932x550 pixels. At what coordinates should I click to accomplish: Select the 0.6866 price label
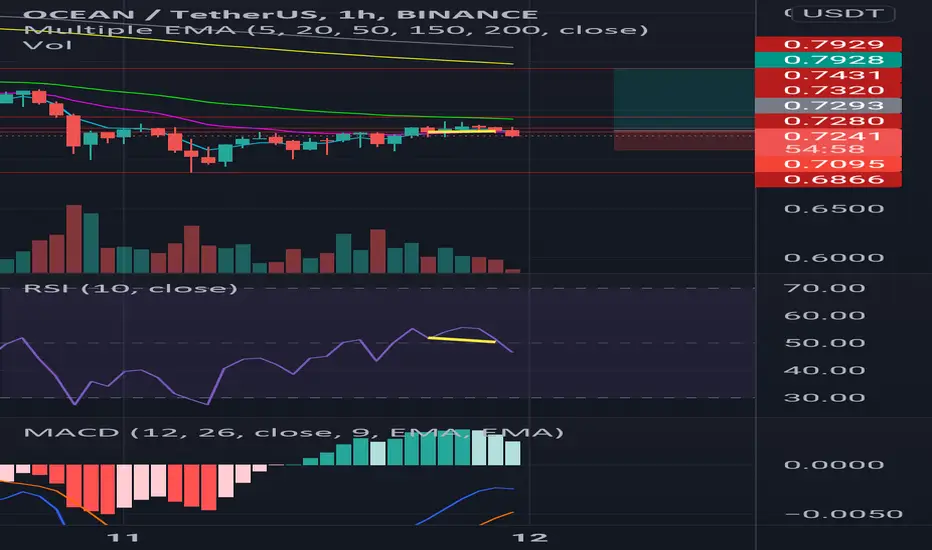pyautogui.click(x=828, y=180)
